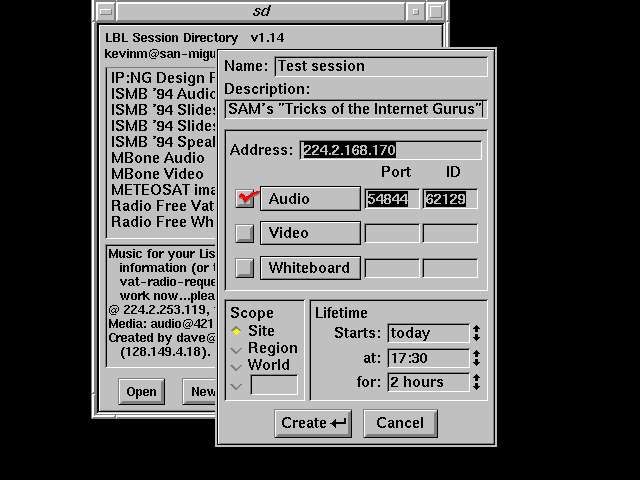Select the World scope option
Screen dimensions: 640x480
coord(237,365)
